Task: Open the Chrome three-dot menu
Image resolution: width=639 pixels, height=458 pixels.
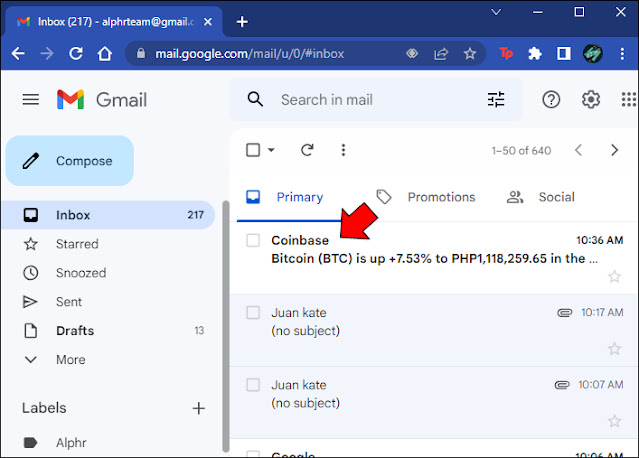Action: 622,53
